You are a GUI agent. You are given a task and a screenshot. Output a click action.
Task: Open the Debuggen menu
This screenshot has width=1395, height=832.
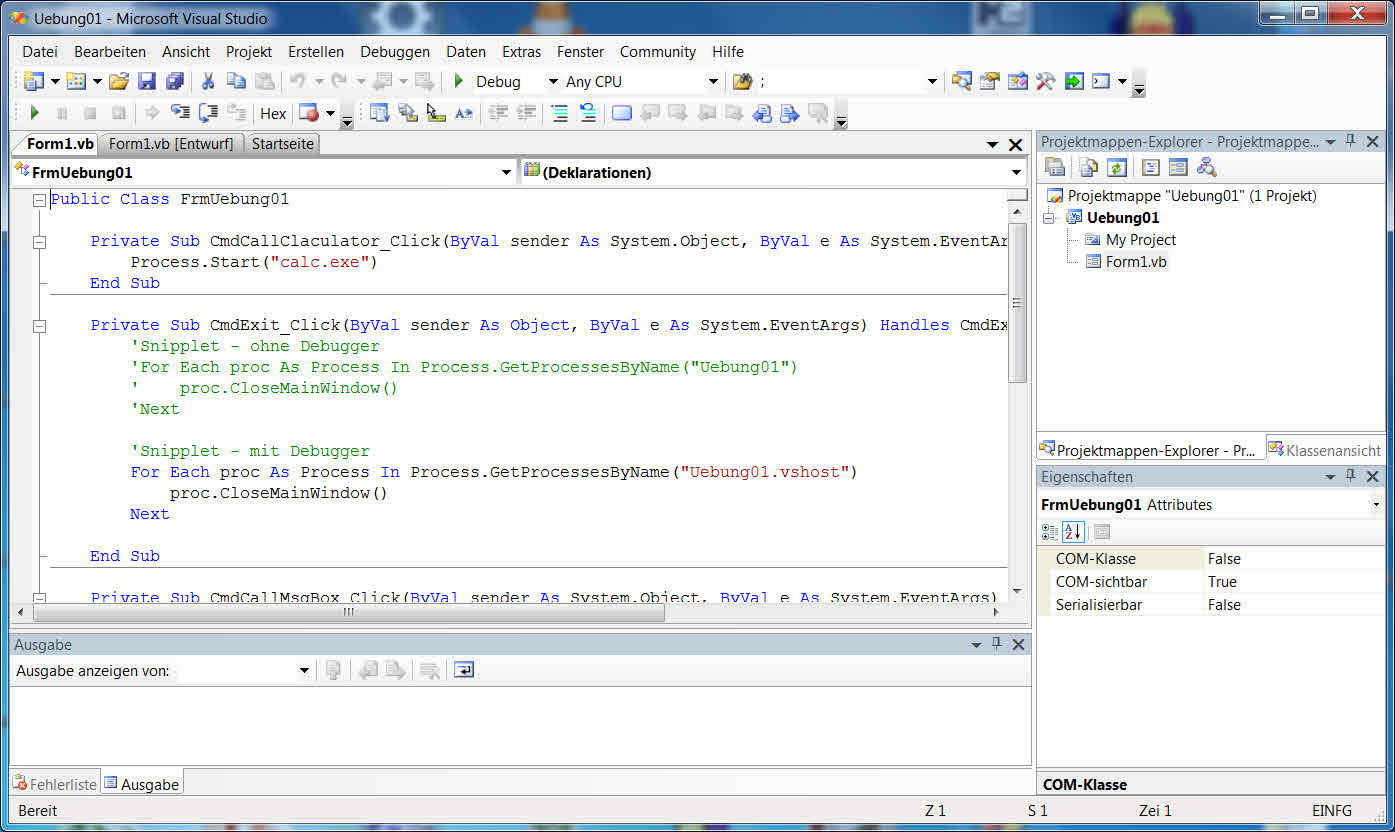click(395, 51)
